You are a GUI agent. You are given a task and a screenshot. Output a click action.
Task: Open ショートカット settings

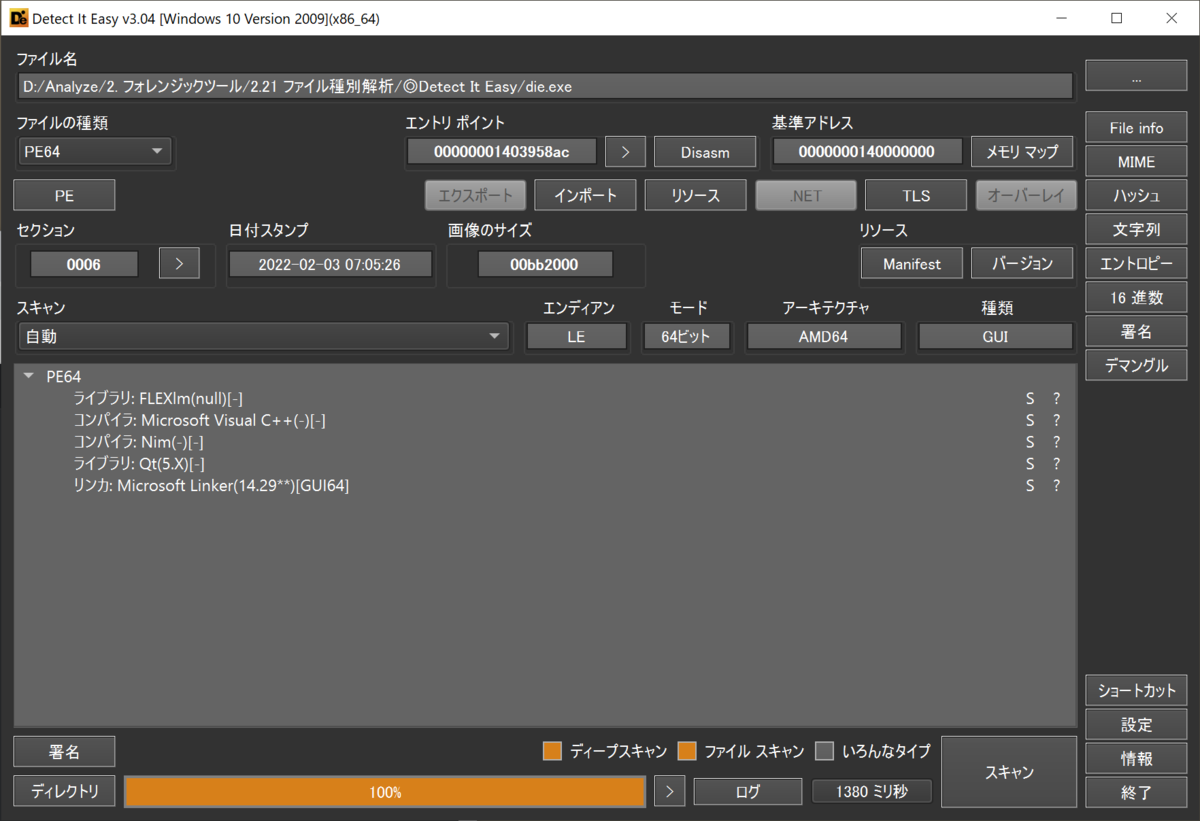coord(1136,690)
